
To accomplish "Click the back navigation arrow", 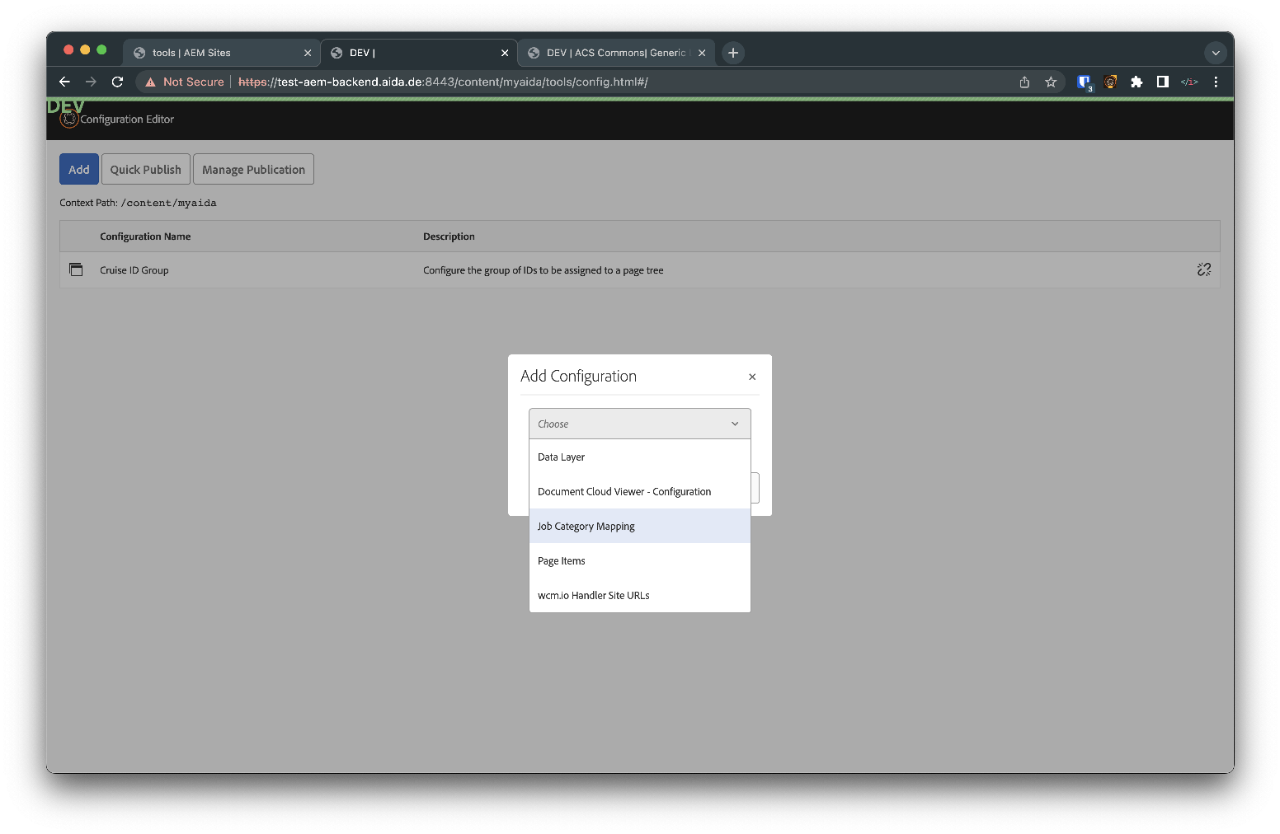I will pyautogui.click(x=64, y=82).
